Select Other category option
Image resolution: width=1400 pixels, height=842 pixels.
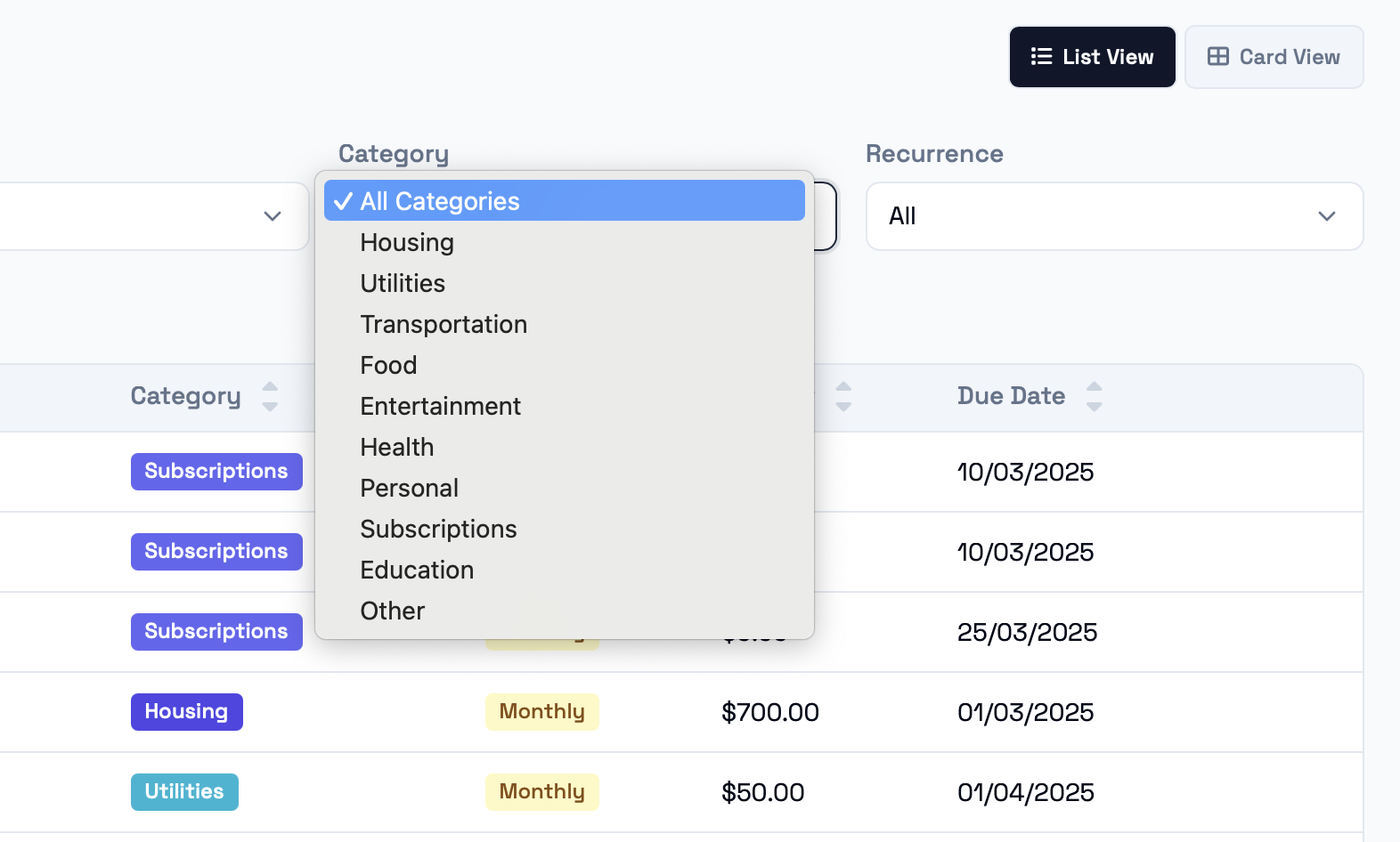tap(392, 611)
